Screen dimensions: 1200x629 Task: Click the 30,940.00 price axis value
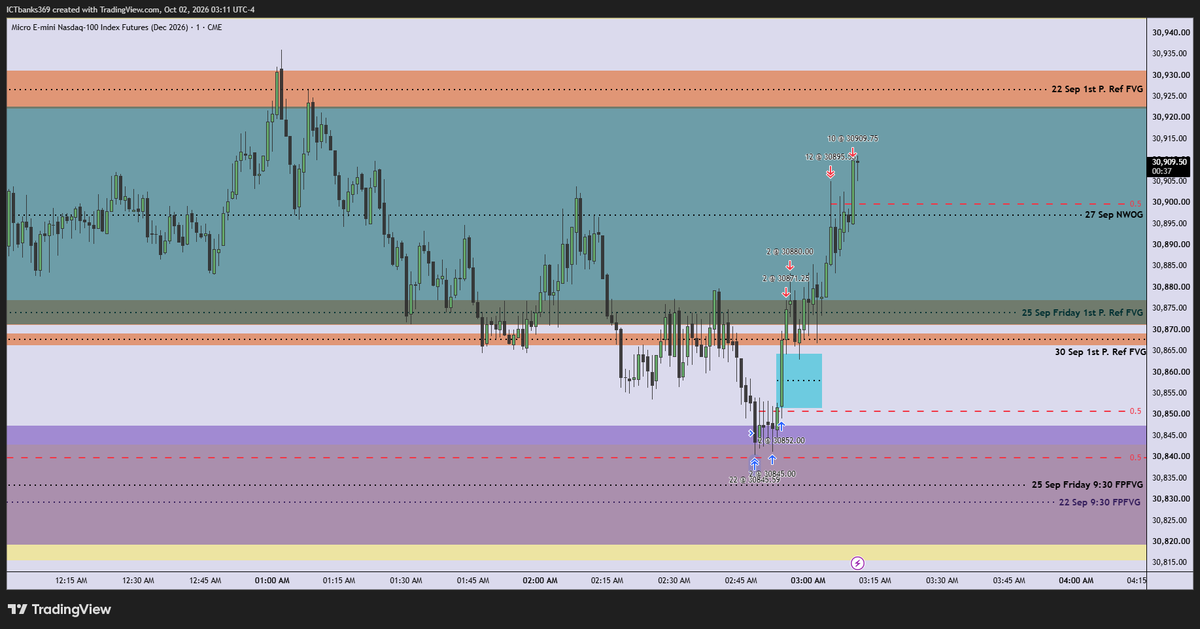(1169, 32)
